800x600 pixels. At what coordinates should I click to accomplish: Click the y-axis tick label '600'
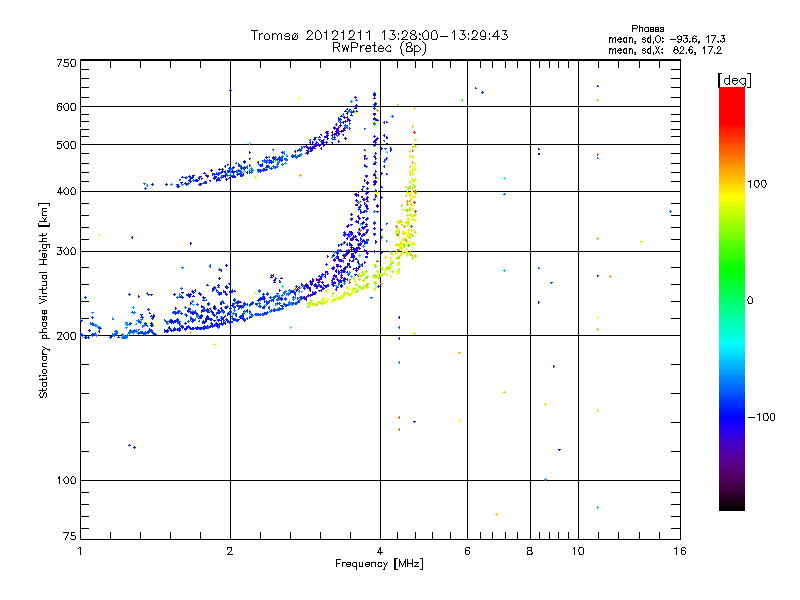pos(66,107)
